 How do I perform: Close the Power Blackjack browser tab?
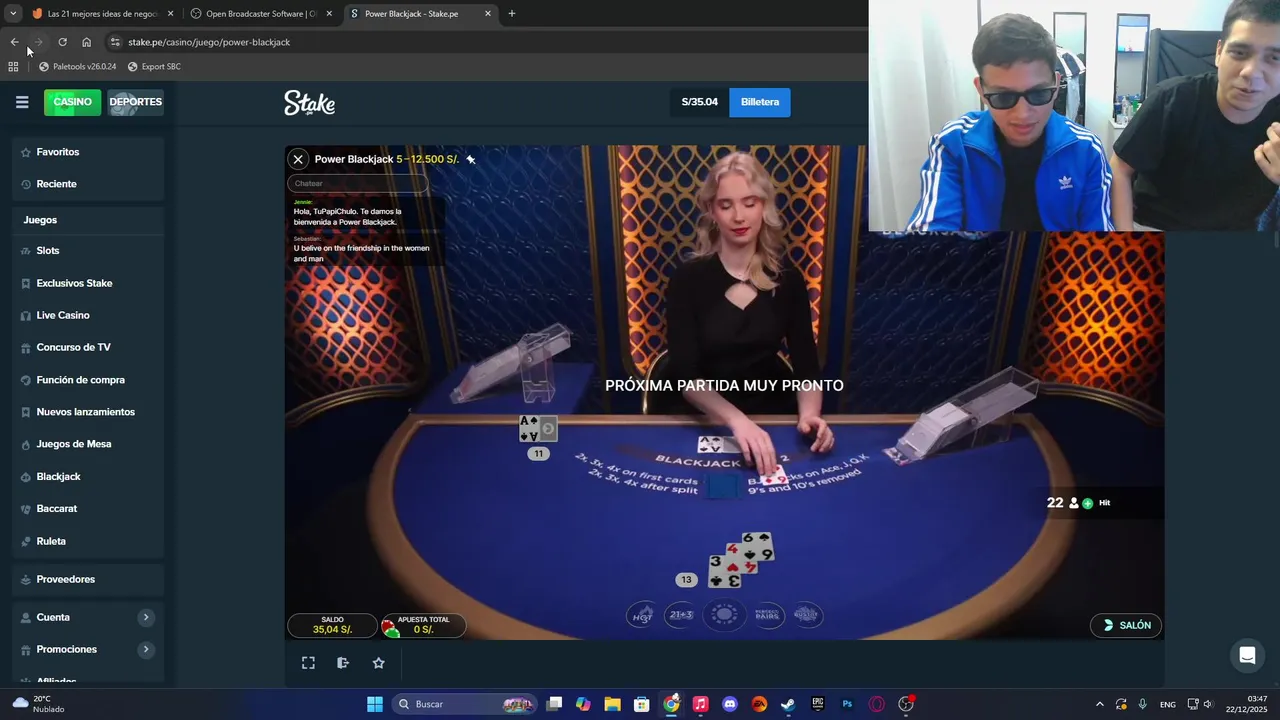(x=488, y=14)
